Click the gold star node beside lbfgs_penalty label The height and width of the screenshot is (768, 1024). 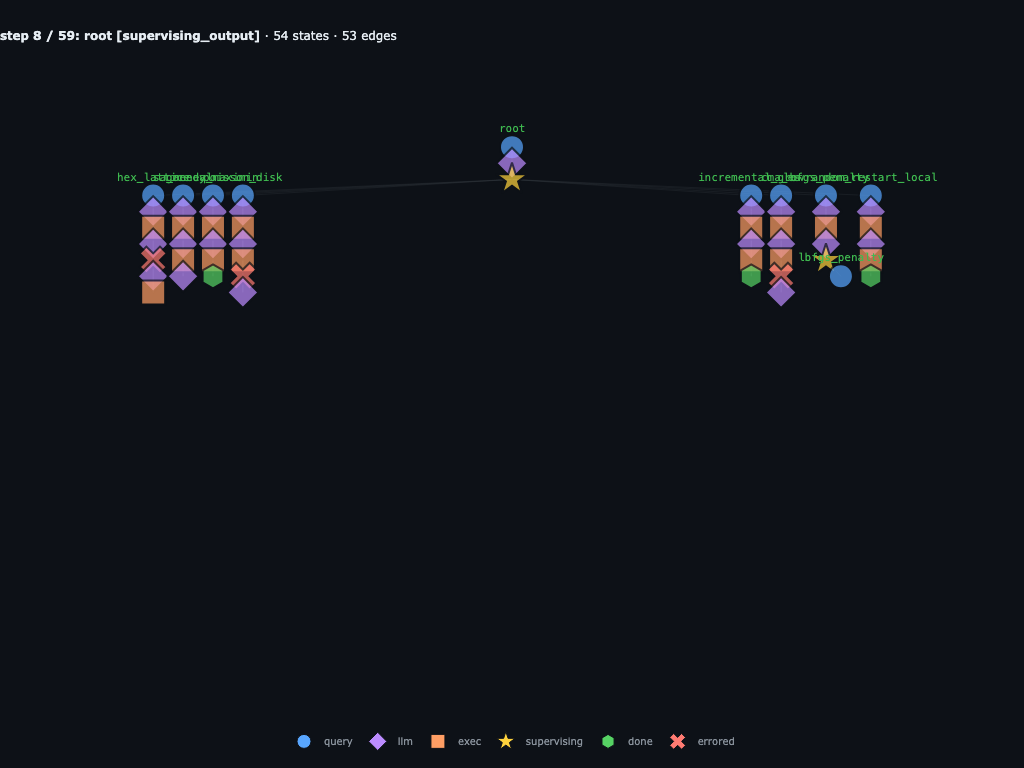[x=825, y=260]
